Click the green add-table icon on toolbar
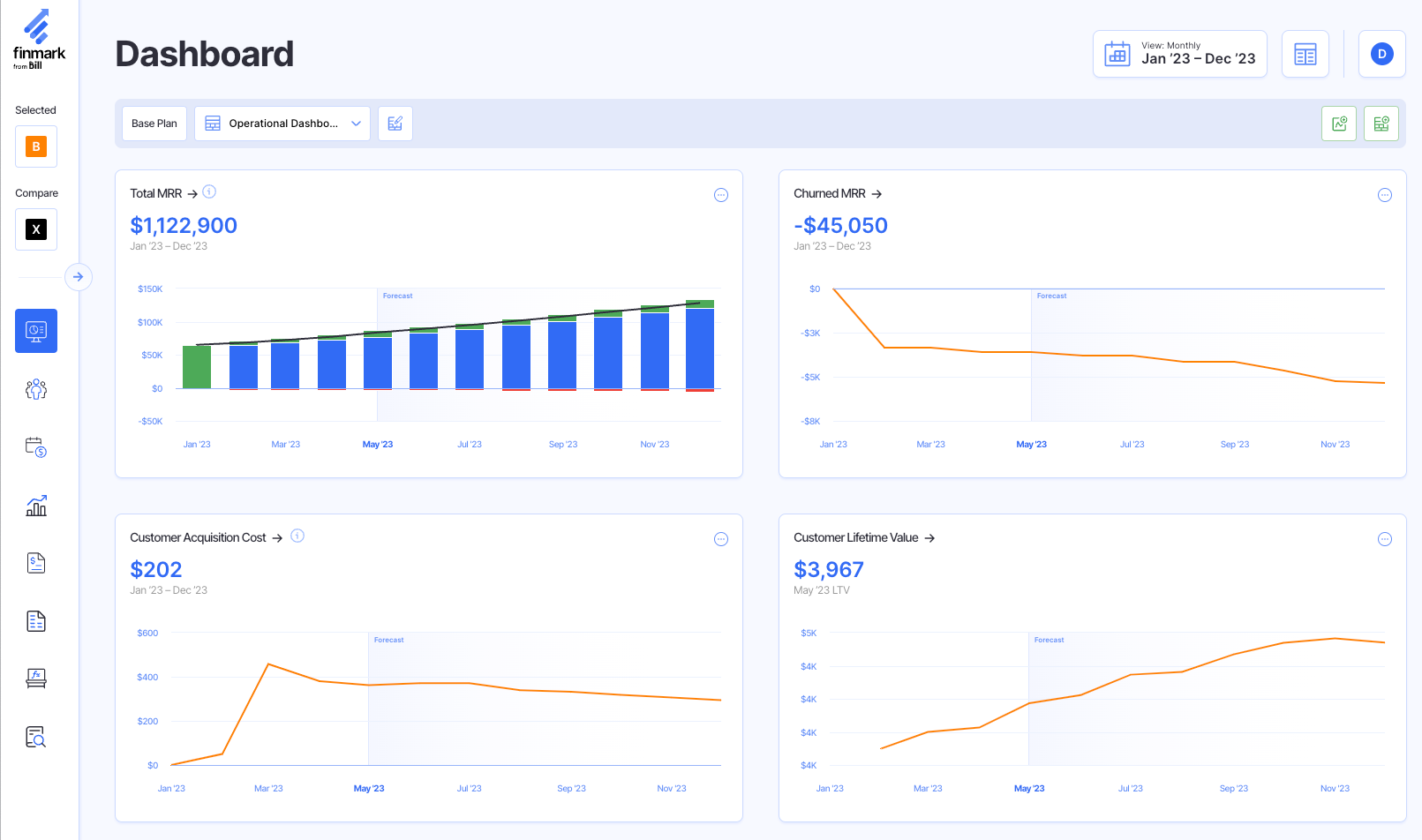 click(x=1381, y=124)
